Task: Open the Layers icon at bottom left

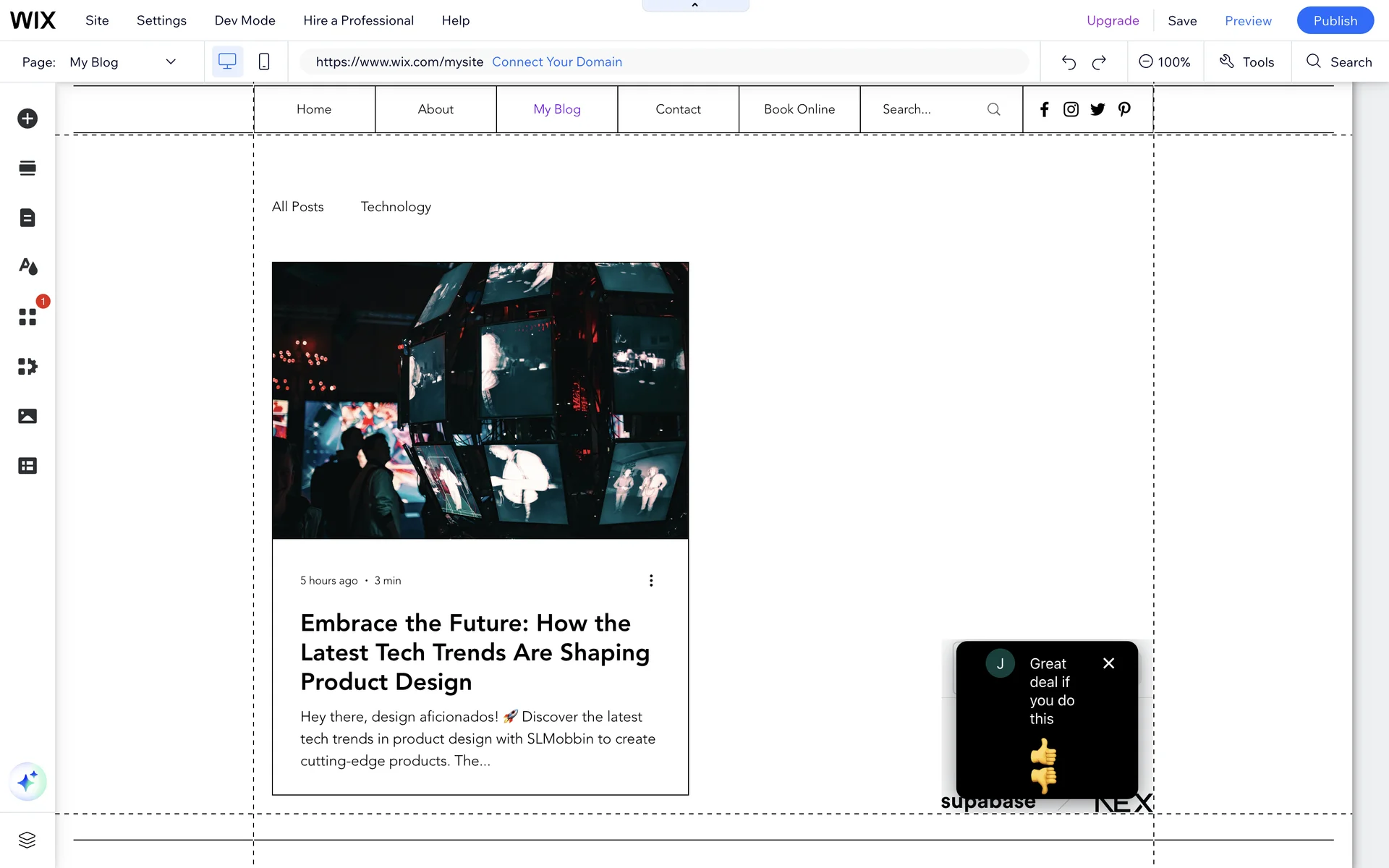Action: 27,840
